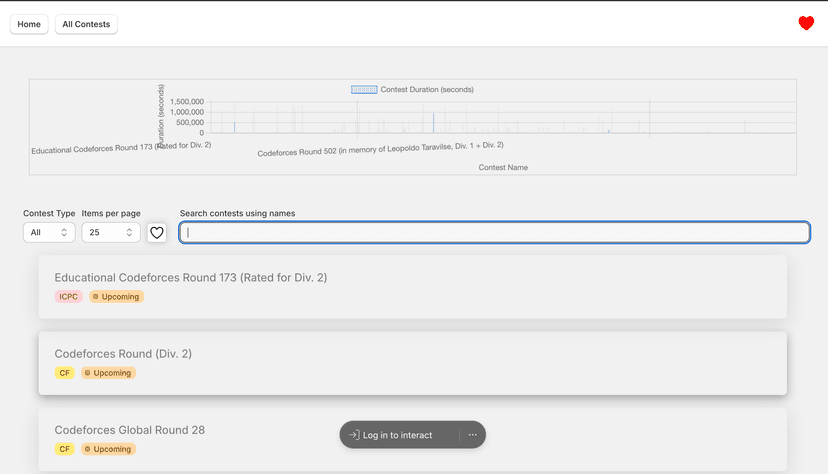
Task: Click the CF tag on Global Round 28
Action: 64,449
